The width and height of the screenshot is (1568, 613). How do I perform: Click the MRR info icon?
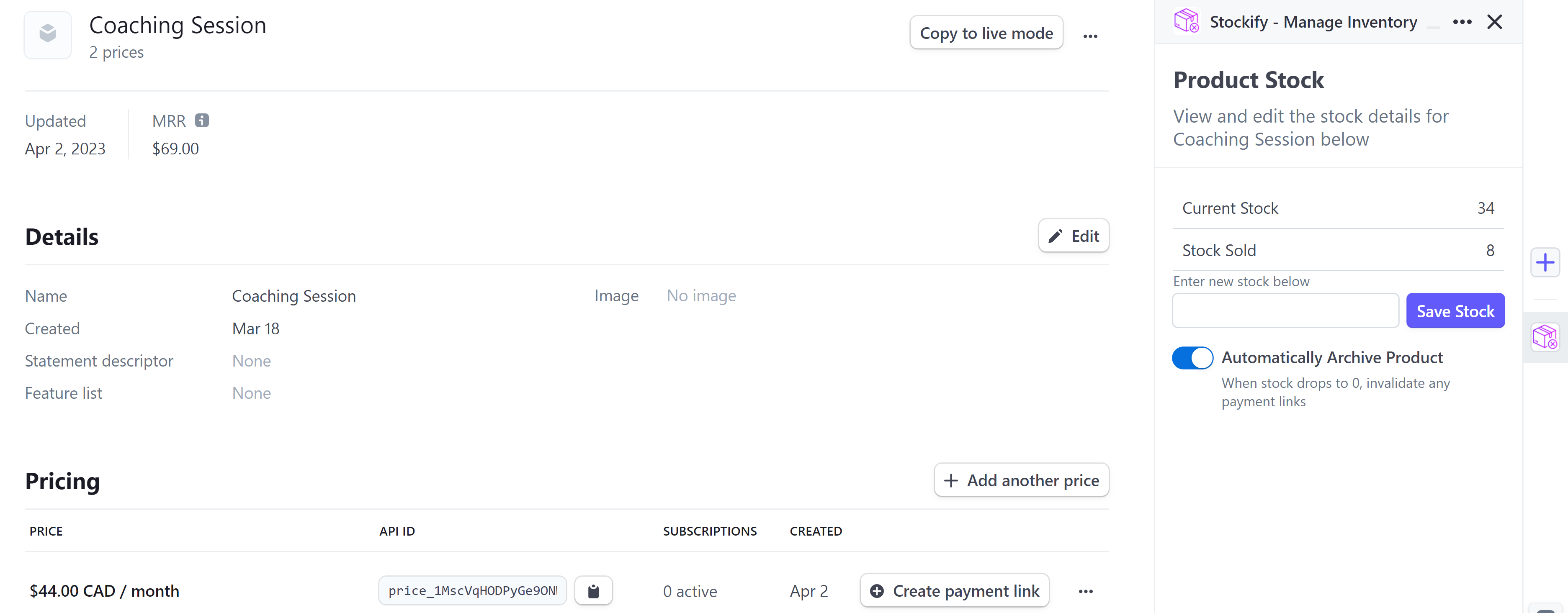(202, 120)
